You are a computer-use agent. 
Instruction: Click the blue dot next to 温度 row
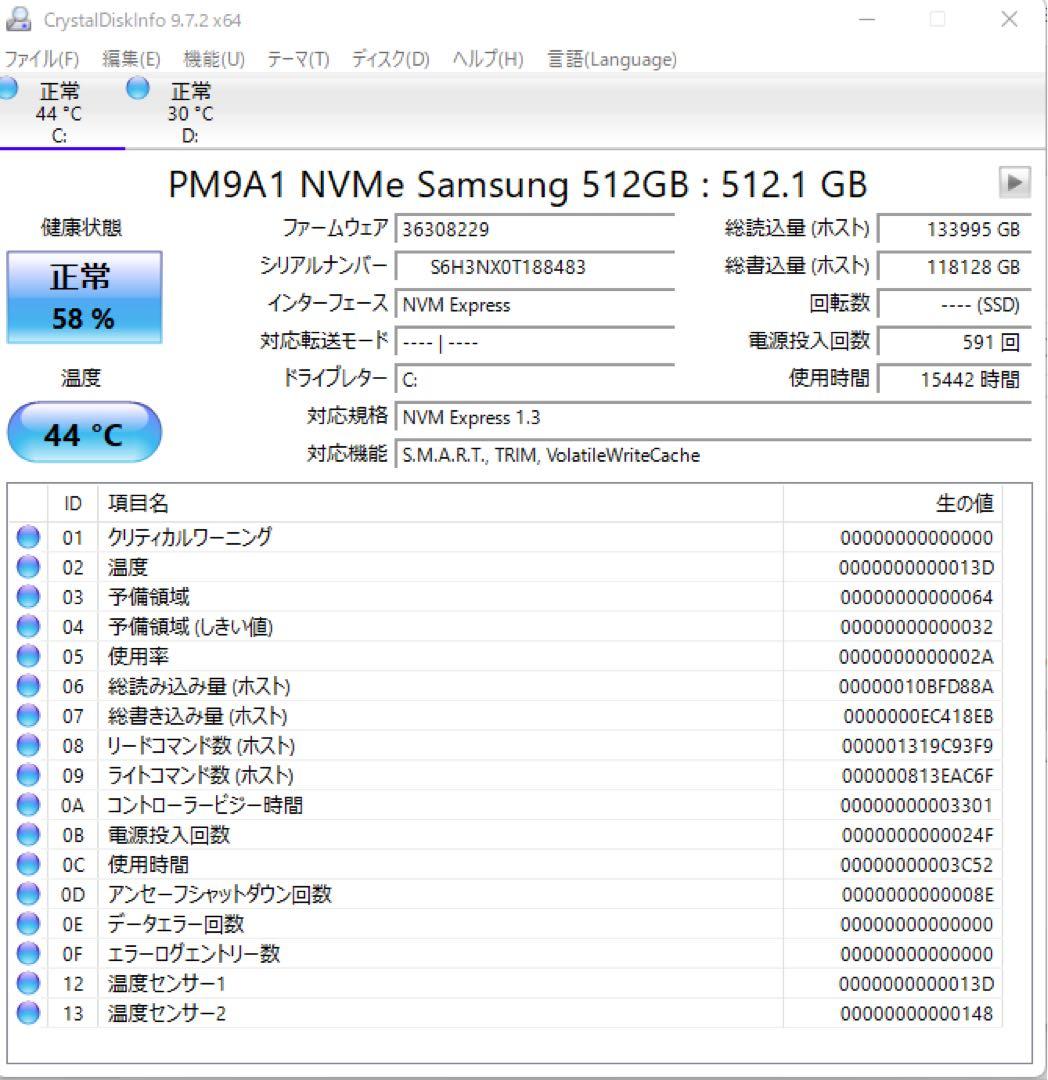tap(27, 567)
